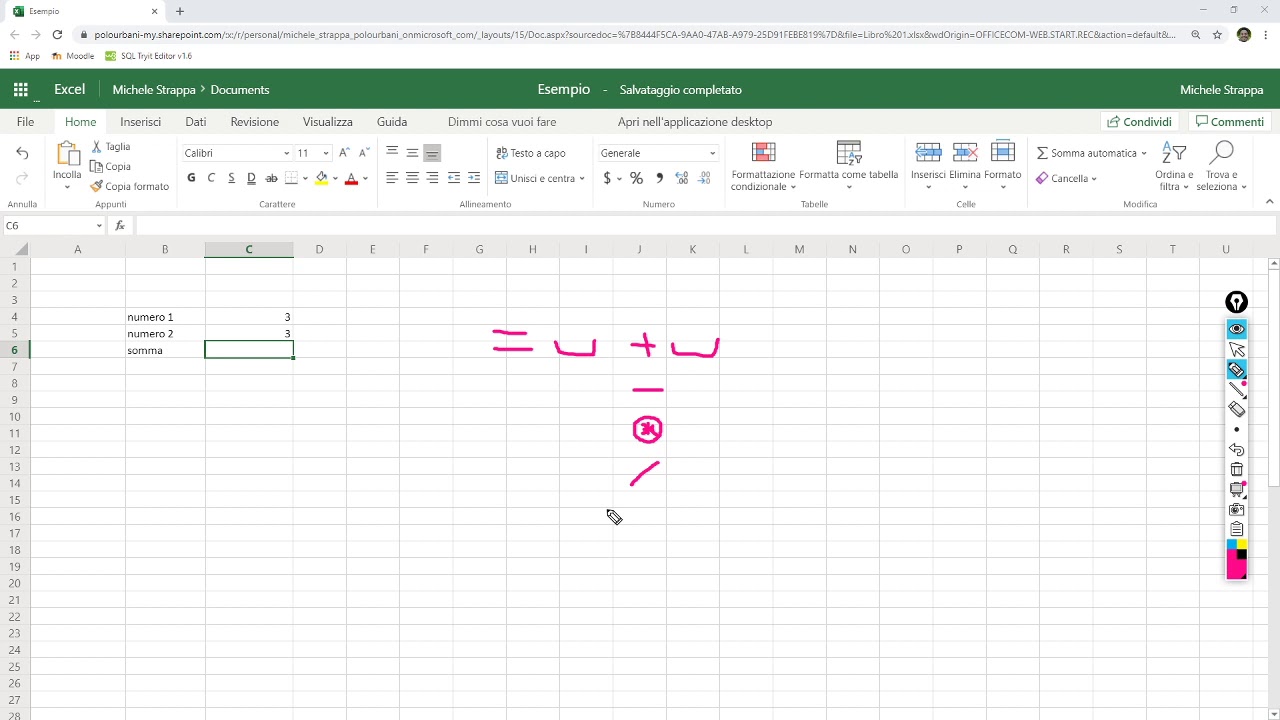Select the eraser tool in annotation toolbar
Viewport: 1280px width, 720px height.
pyautogui.click(x=1237, y=409)
